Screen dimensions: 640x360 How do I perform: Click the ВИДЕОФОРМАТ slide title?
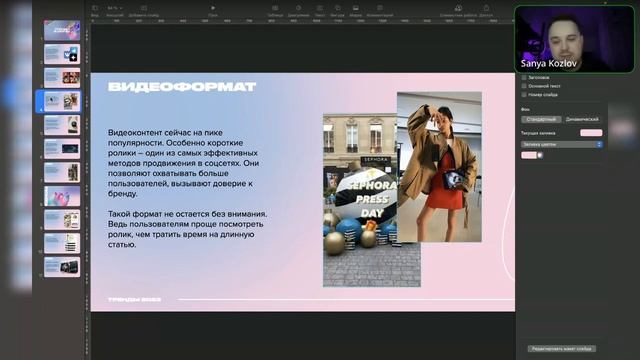coord(182,87)
